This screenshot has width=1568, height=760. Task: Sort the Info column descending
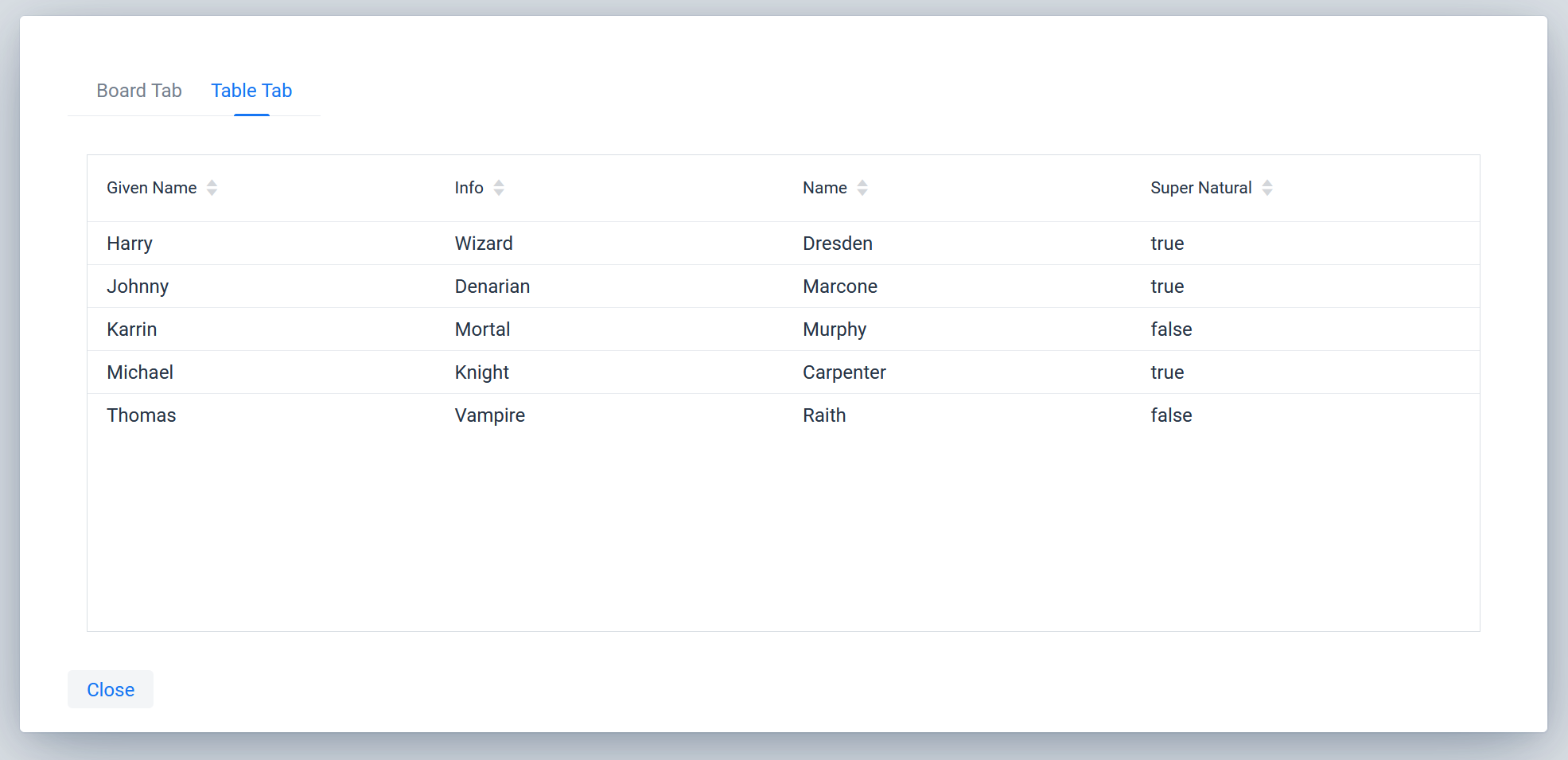point(499,192)
